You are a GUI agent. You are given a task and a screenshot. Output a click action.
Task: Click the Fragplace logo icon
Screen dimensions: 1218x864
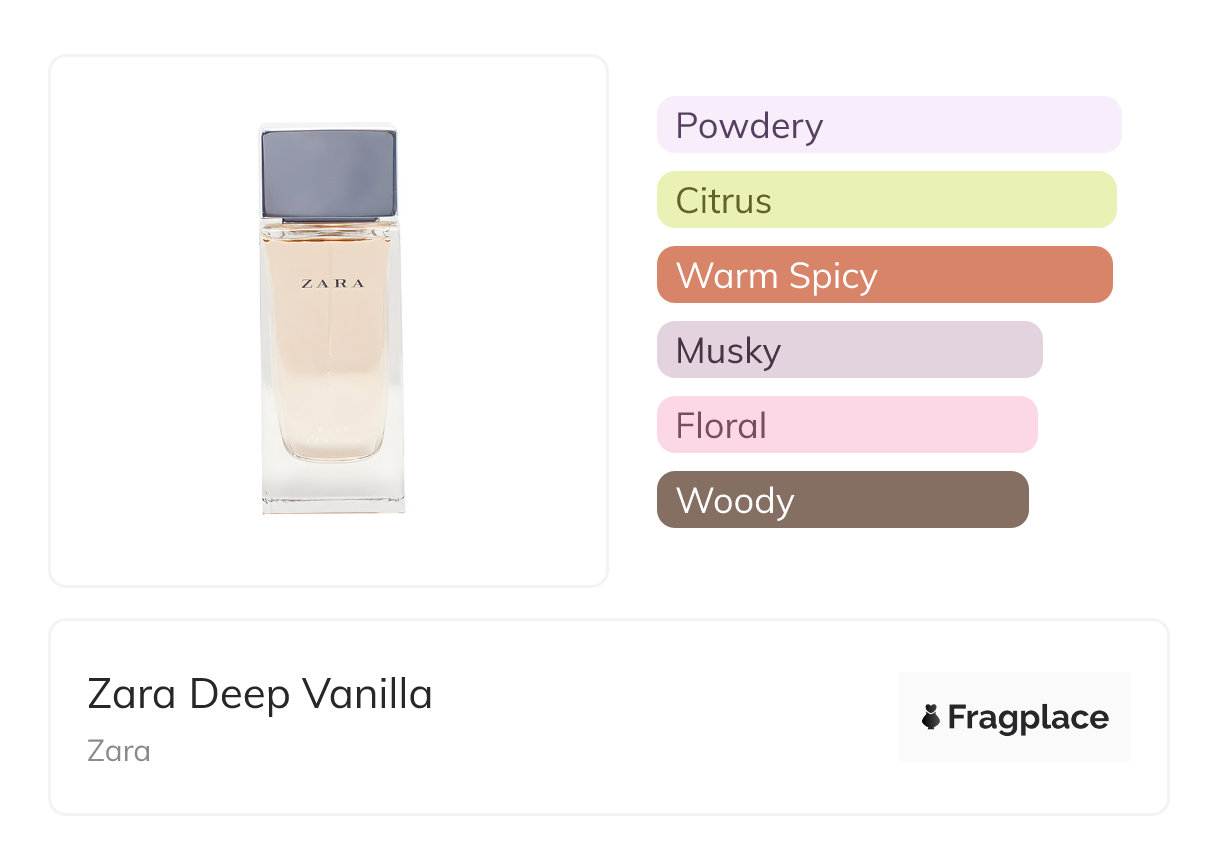[x=931, y=717]
